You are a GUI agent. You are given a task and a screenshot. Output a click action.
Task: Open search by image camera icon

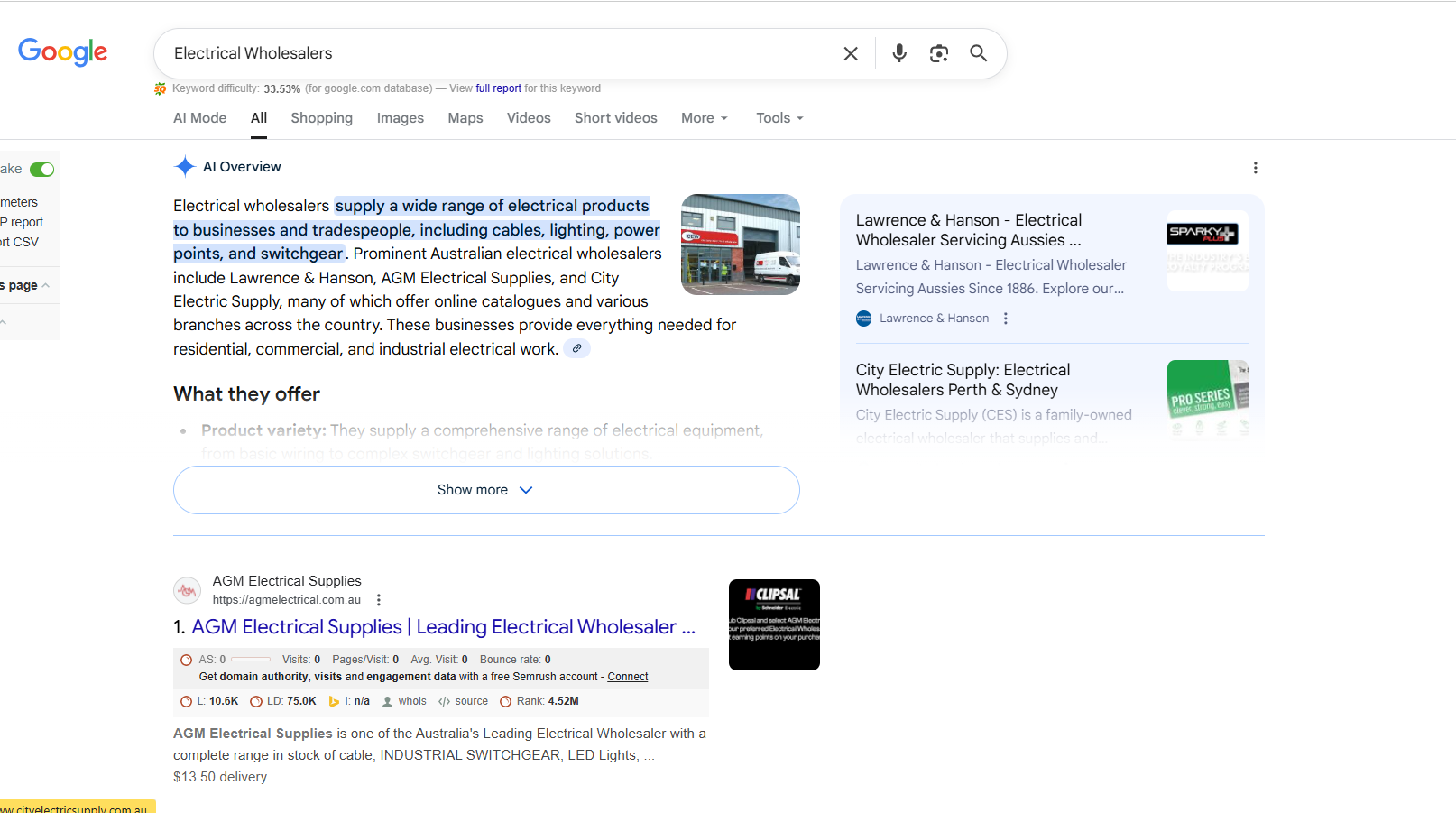pos(938,54)
